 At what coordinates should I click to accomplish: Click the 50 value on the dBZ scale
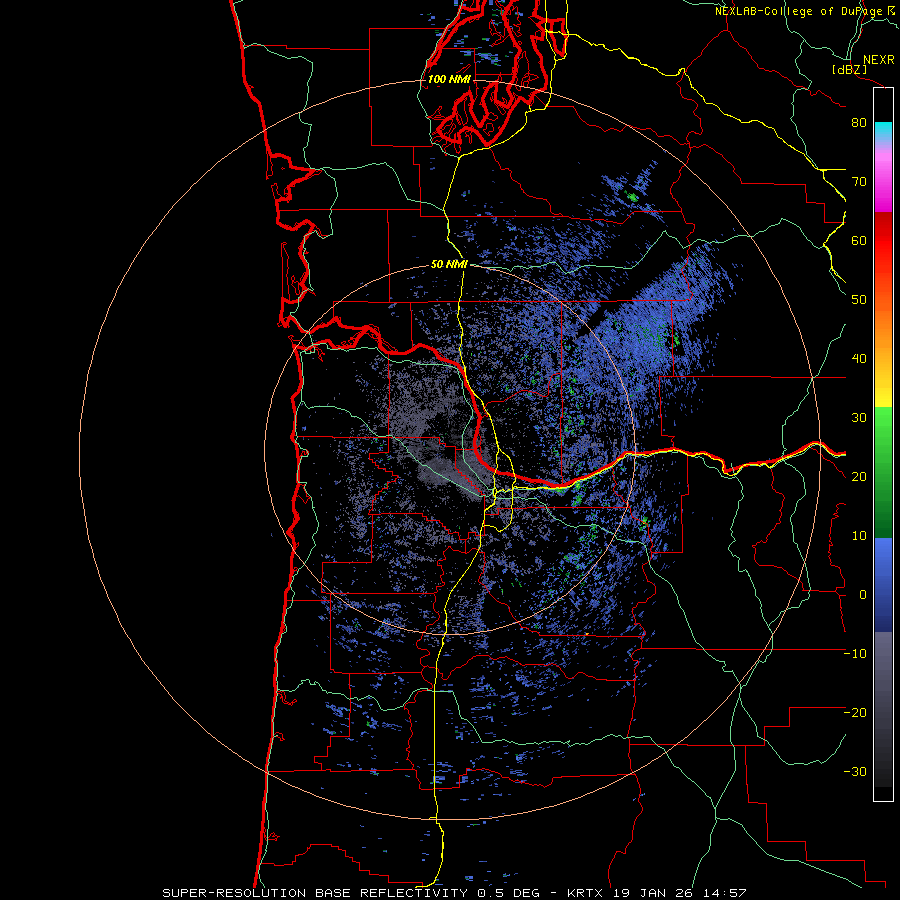(x=859, y=300)
